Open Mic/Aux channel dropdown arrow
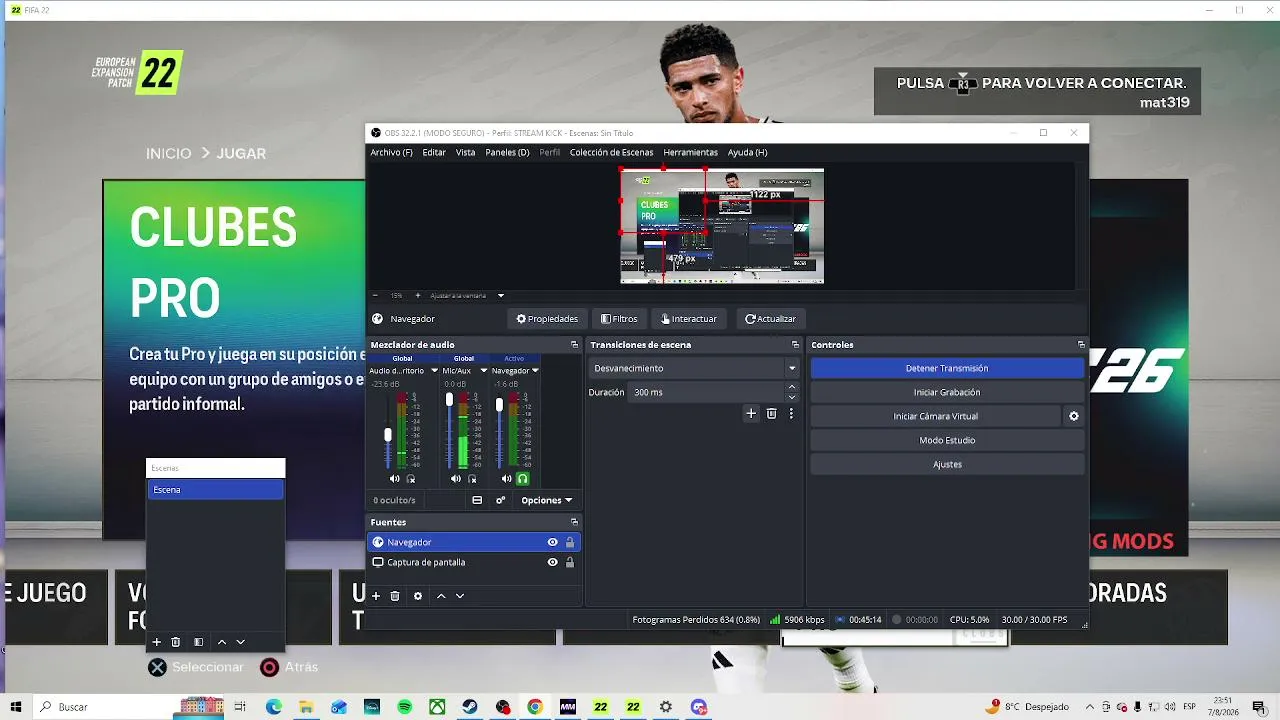The width and height of the screenshot is (1280, 720). click(x=484, y=371)
